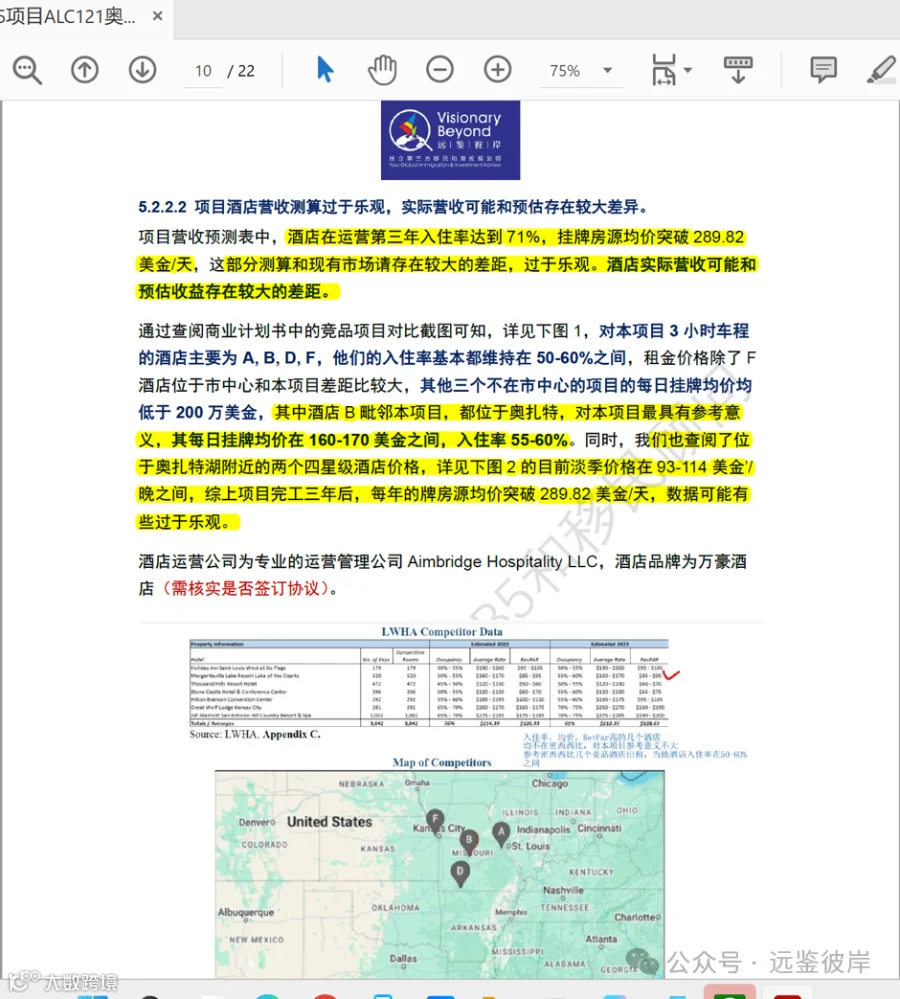Click the Map of Competitors title
Screen dimensions: 900x999
442,762
